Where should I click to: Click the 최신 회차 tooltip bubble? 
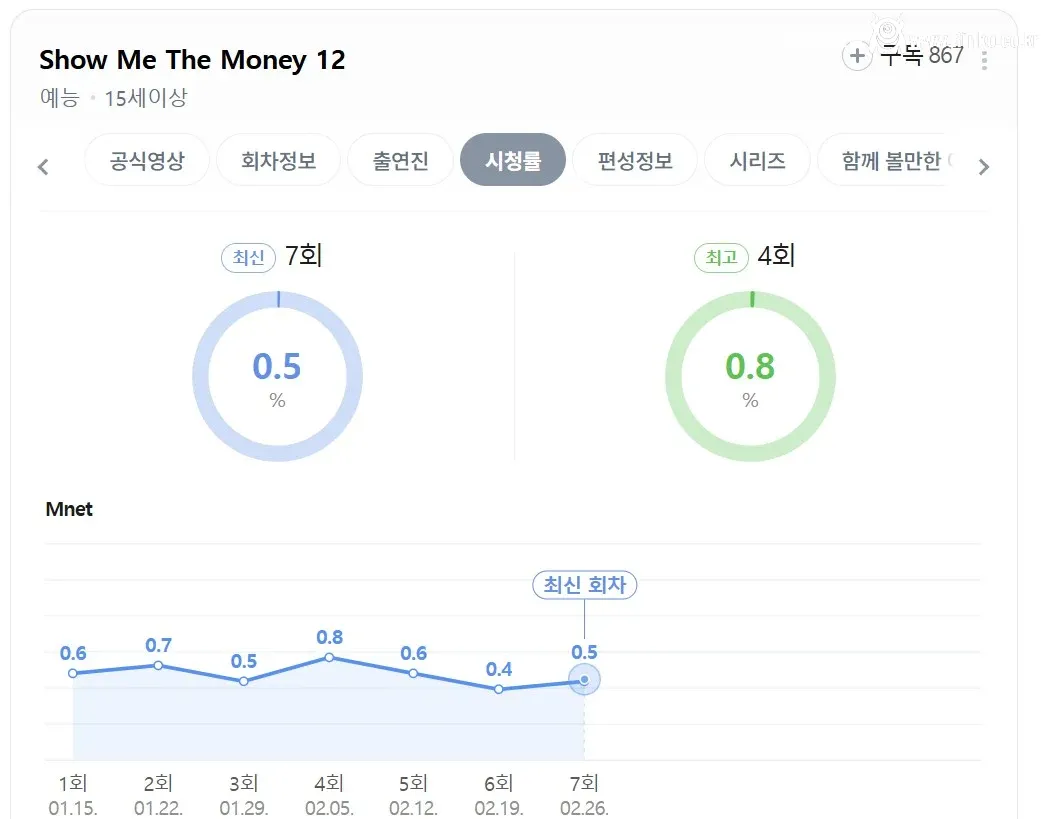(584, 586)
